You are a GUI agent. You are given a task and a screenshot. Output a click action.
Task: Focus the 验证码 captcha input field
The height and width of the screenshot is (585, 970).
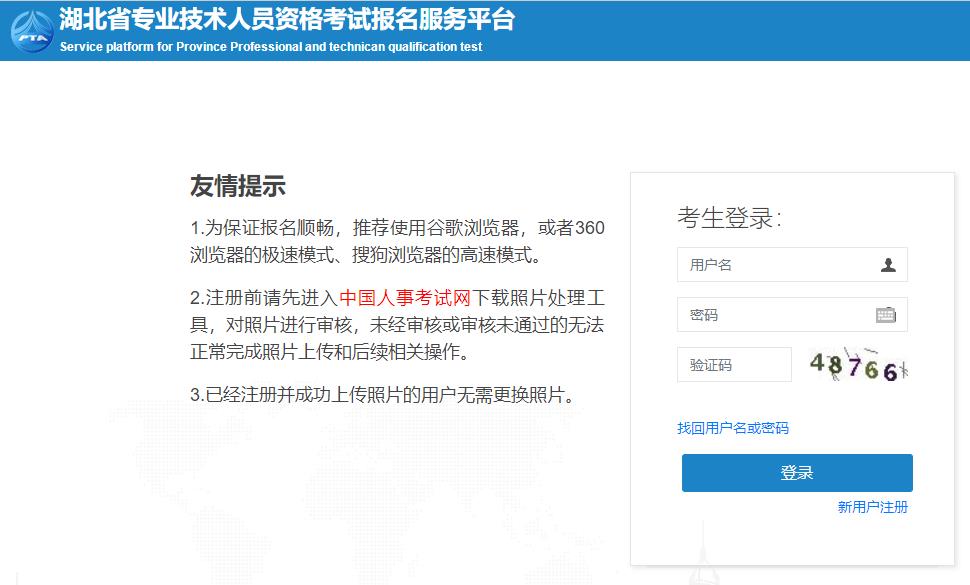click(734, 364)
